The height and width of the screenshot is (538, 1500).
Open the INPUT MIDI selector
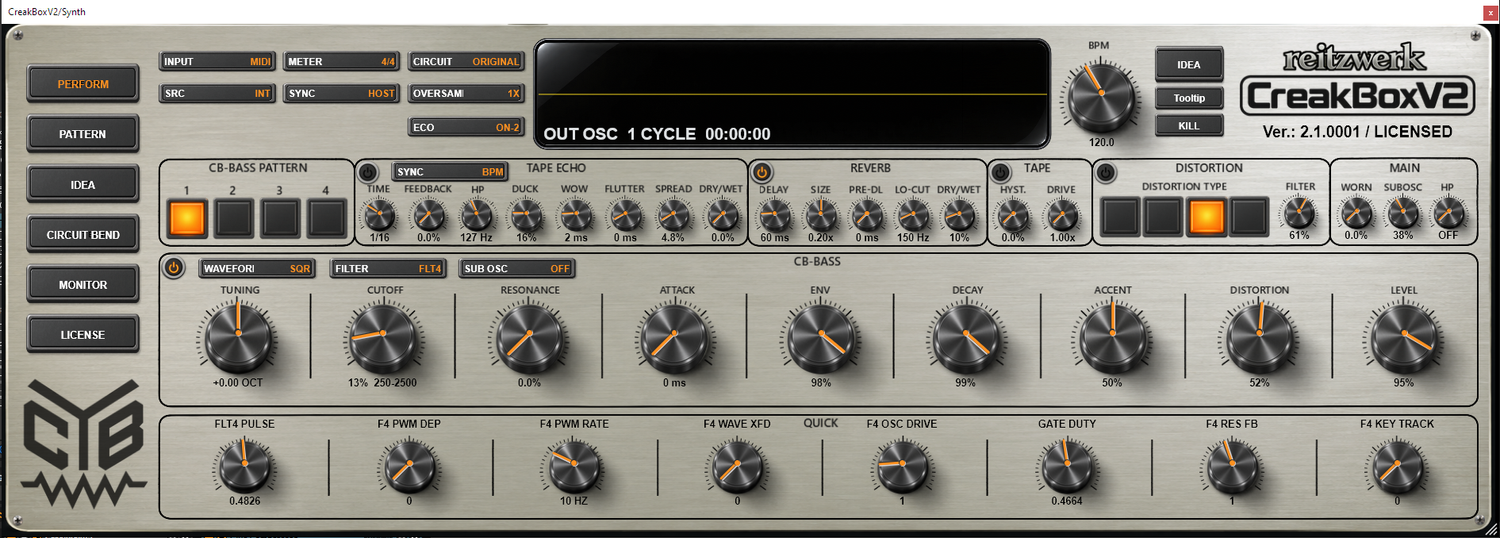click(x=217, y=61)
